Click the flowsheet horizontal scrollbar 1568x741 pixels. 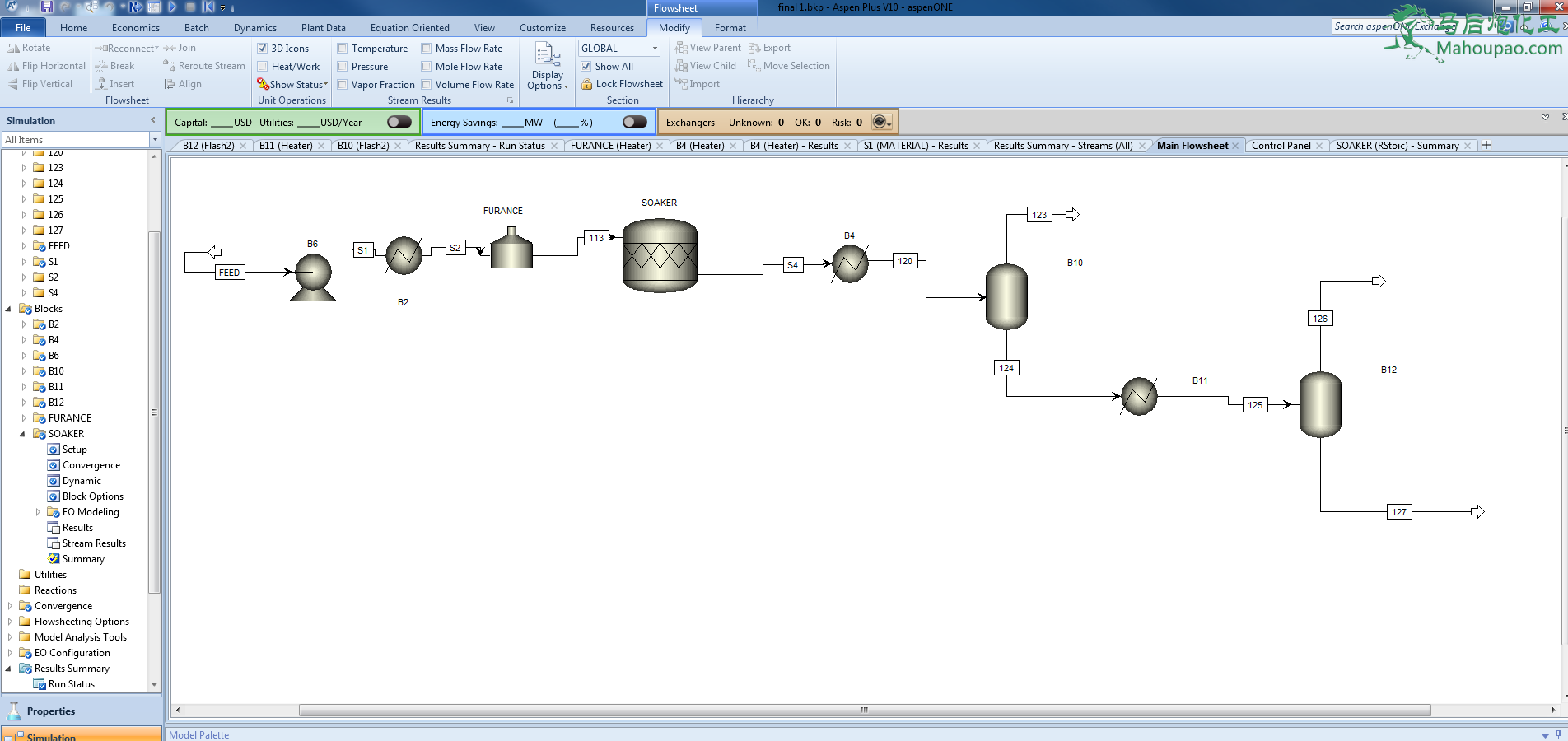pyautogui.click(x=865, y=710)
